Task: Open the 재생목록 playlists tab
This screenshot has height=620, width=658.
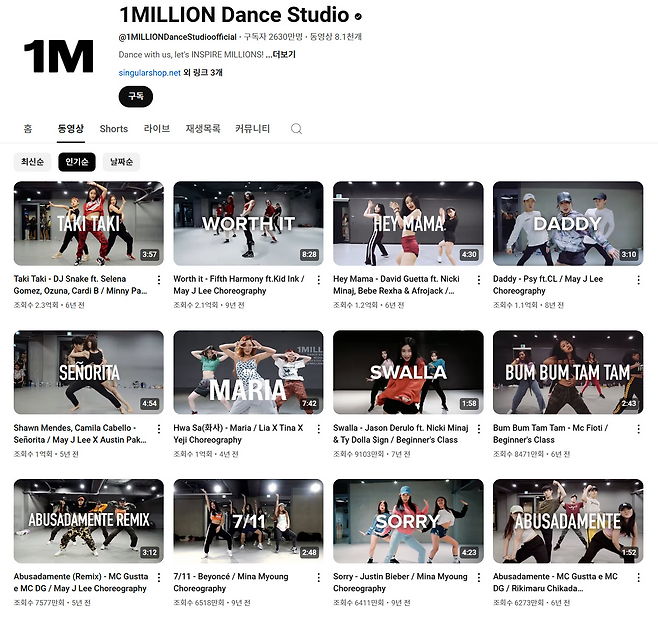Action: click(x=203, y=129)
